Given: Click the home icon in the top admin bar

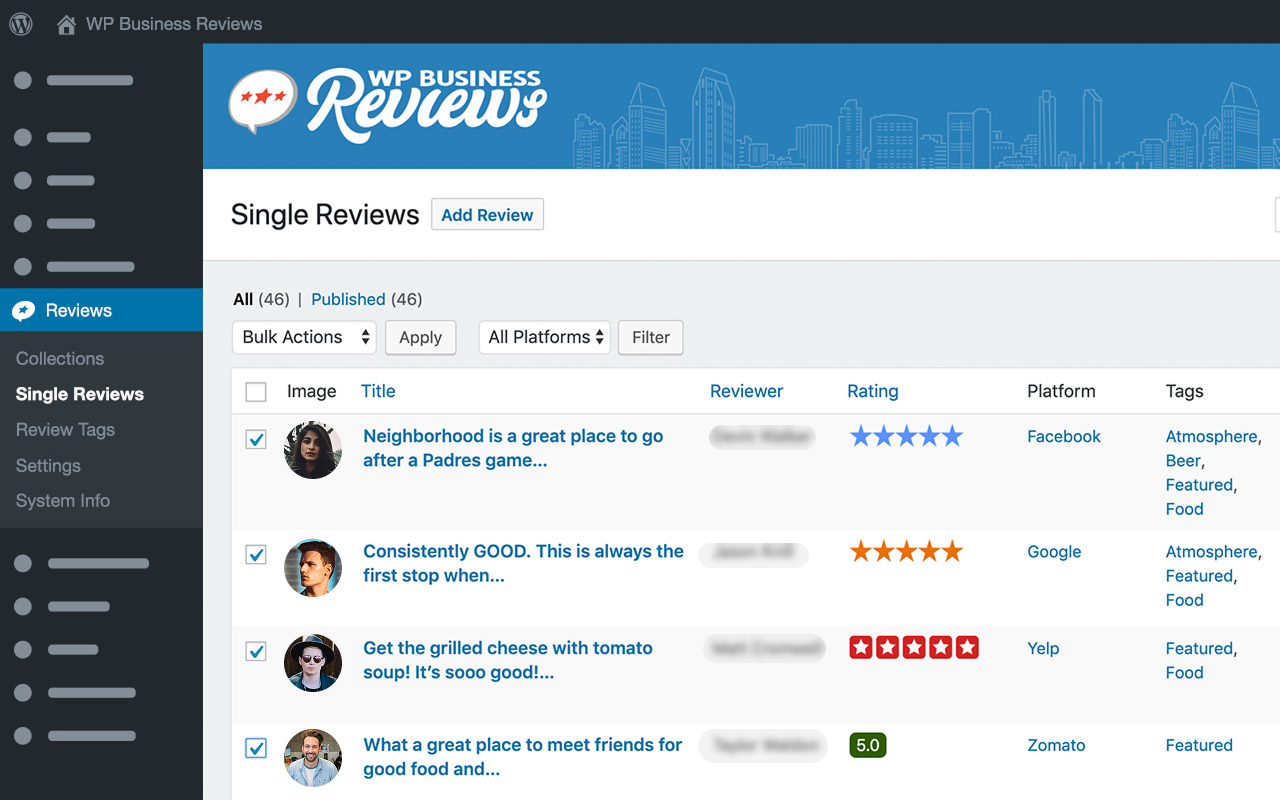Looking at the screenshot, I should coord(66,22).
